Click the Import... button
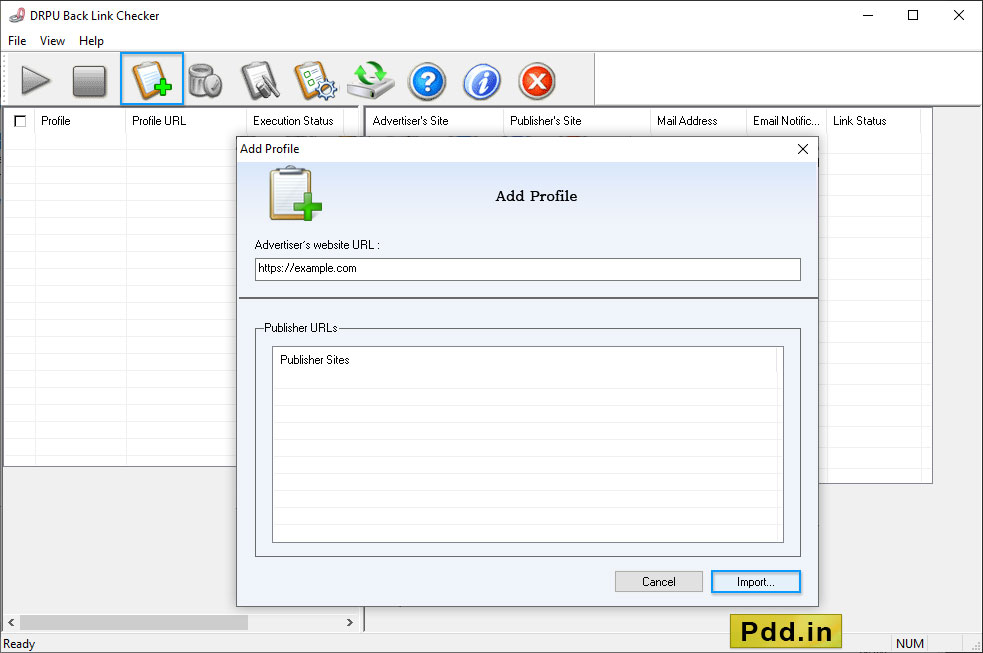Viewport: 983px width, 653px height. point(755,582)
